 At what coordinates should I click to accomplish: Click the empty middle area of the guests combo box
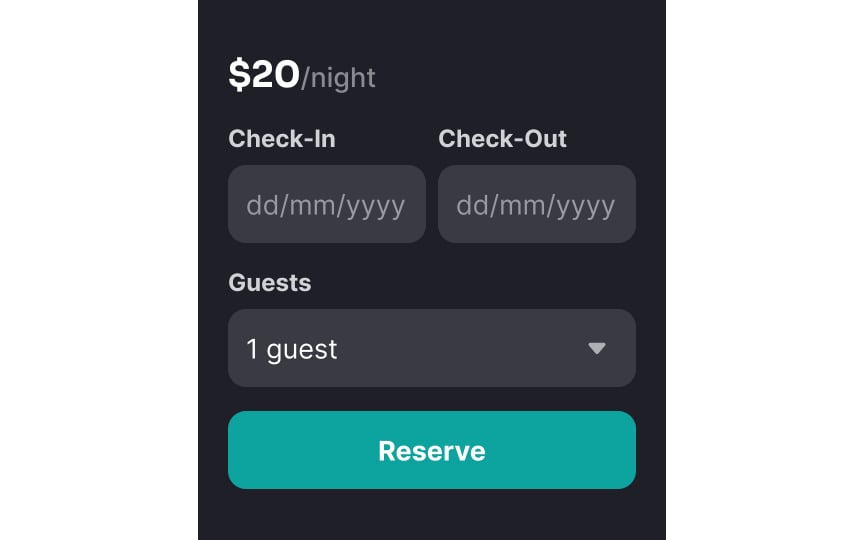click(x=462, y=348)
